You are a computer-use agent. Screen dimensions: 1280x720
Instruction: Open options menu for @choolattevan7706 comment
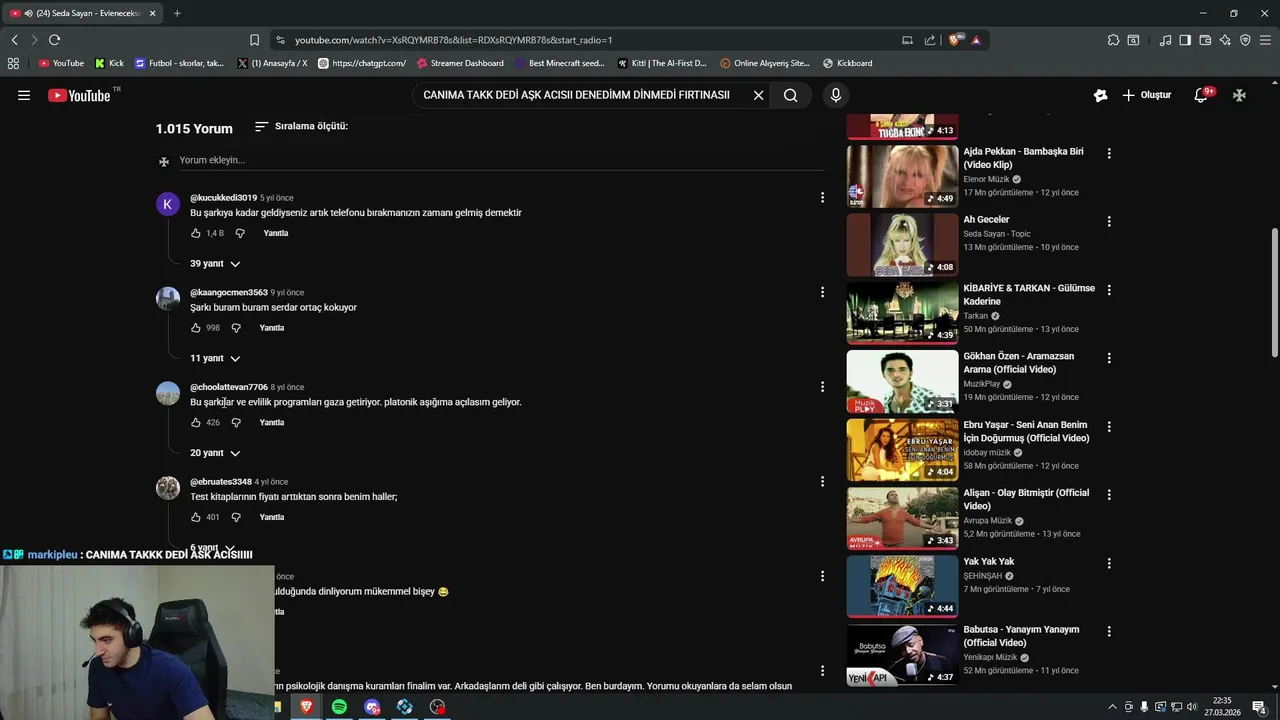(x=822, y=387)
